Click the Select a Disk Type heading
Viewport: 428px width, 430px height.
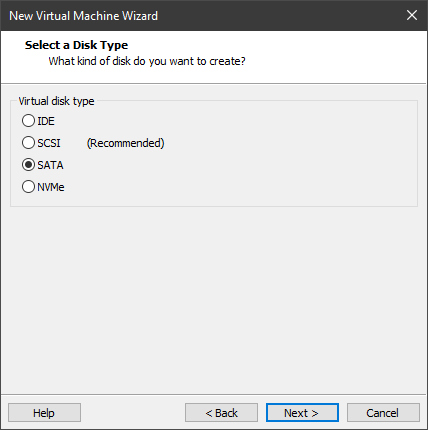coord(76,45)
